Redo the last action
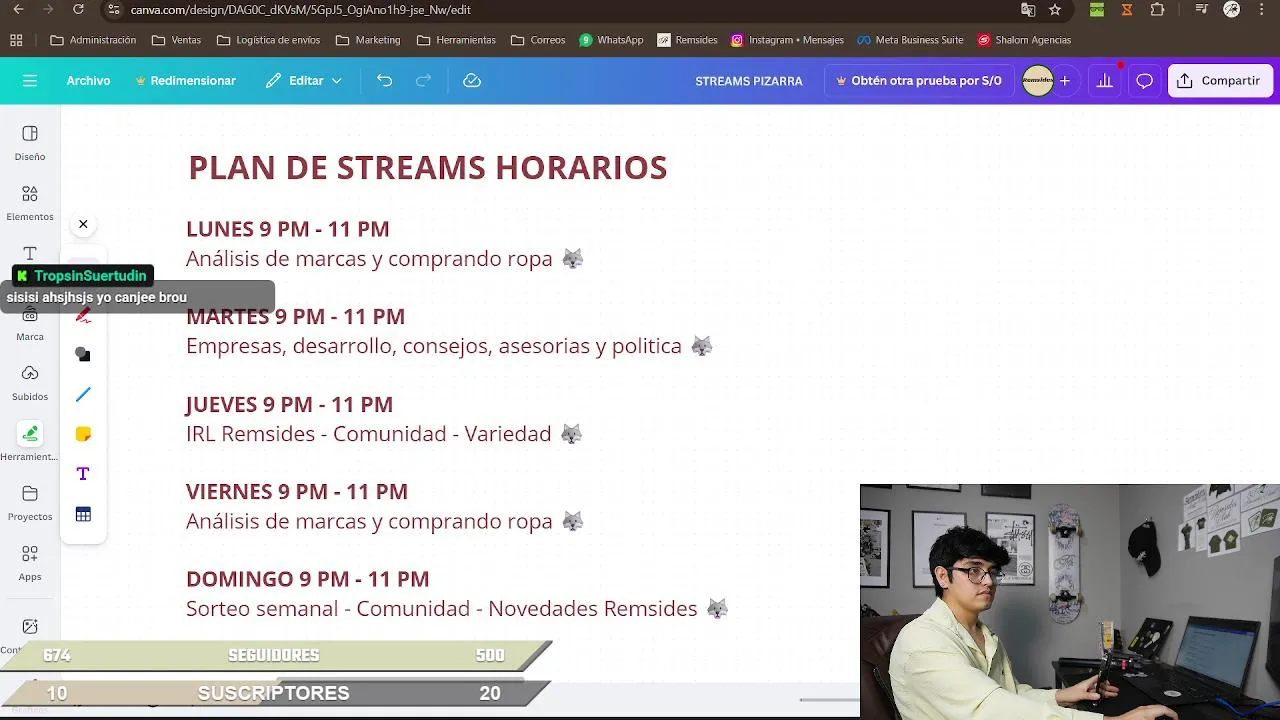Viewport: 1280px width, 720px height. (423, 81)
